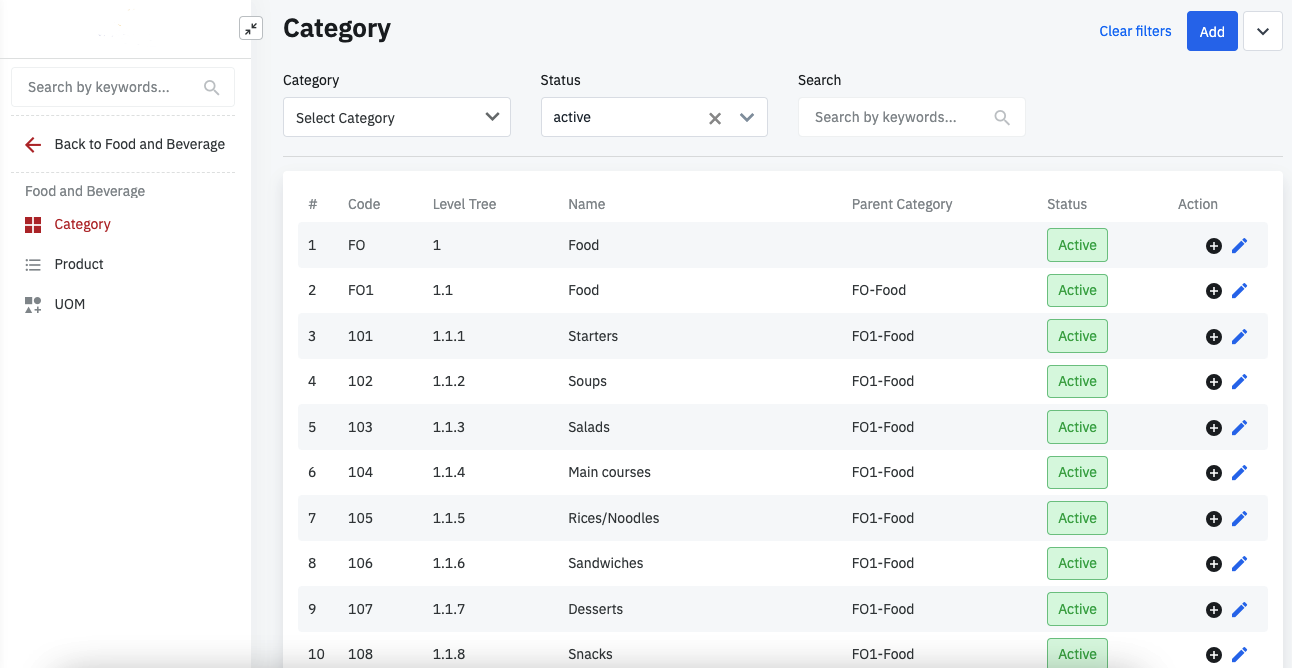Edit the Sandwiches category via pencil icon
Image resolution: width=1292 pixels, height=668 pixels.
1239,563
